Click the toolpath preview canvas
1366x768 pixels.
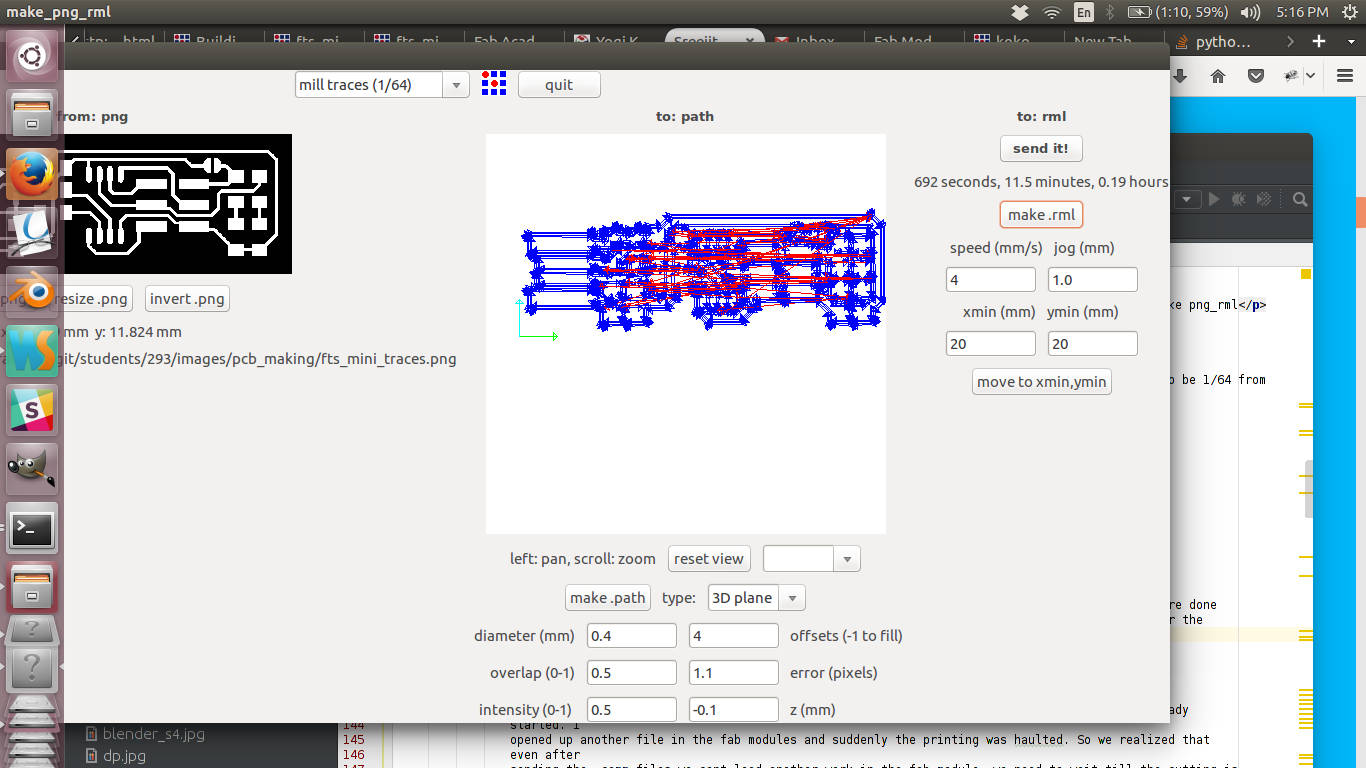point(686,334)
